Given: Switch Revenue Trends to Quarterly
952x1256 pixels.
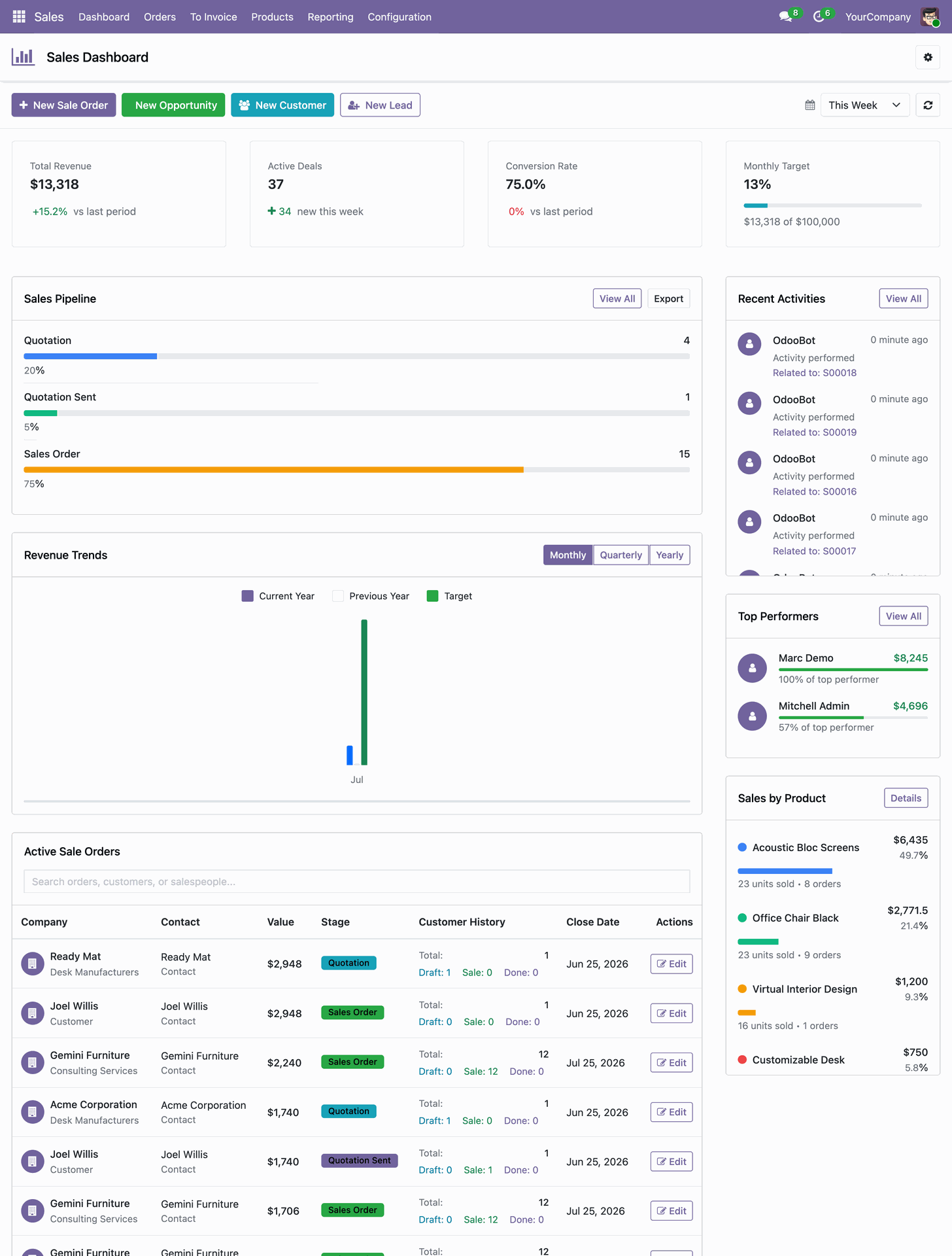Looking at the screenshot, I should (620, 555).
